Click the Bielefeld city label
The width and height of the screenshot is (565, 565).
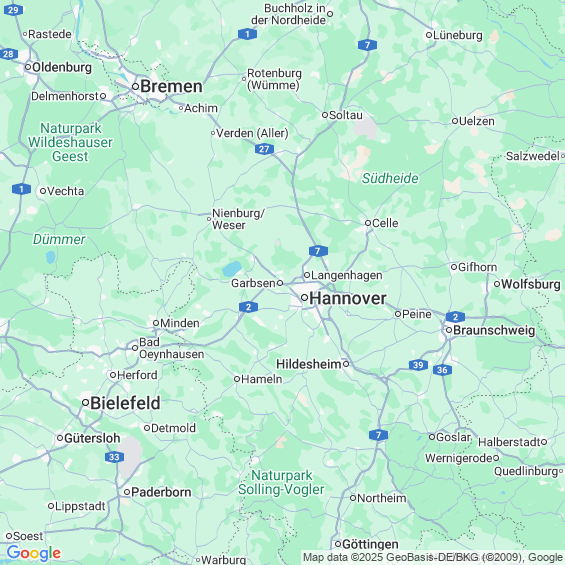coord(125,403)
